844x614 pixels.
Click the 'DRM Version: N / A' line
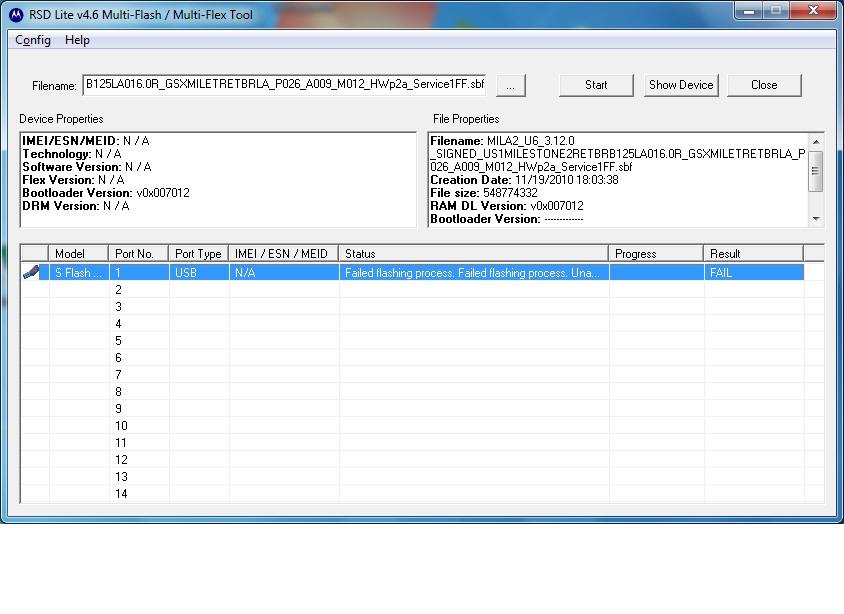[76, 206]
